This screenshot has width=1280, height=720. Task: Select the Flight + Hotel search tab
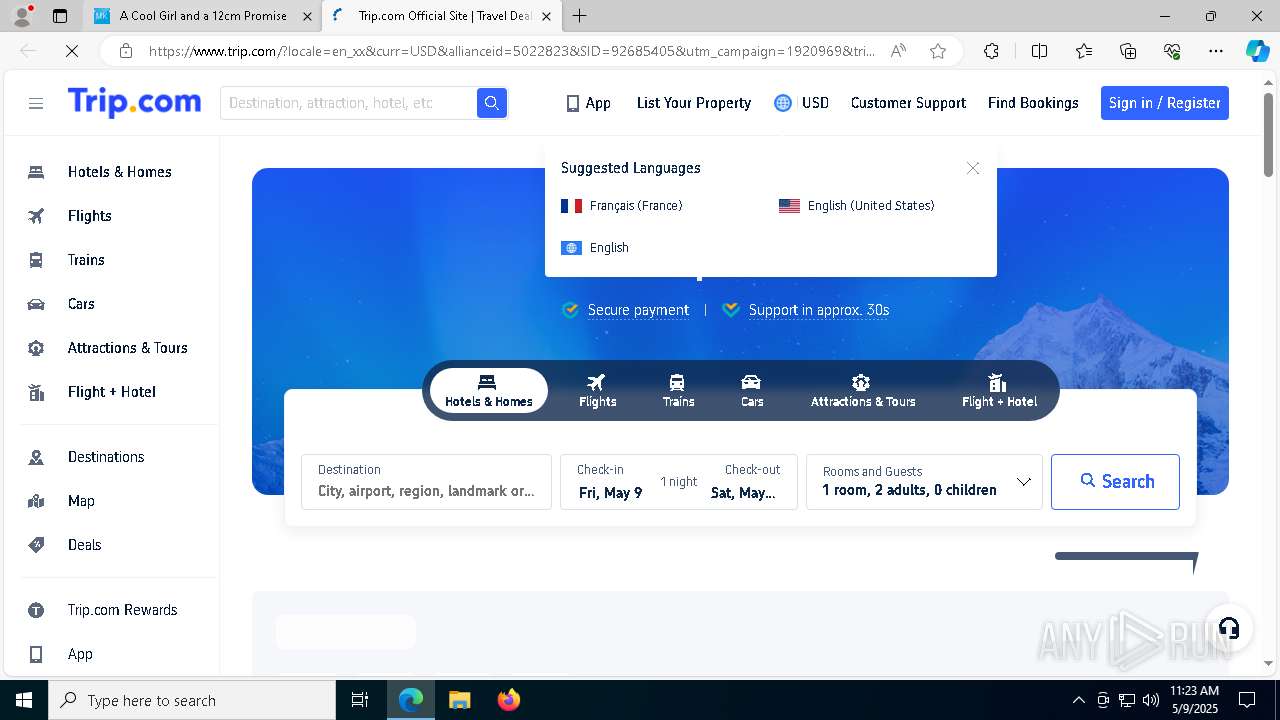pyautogui.click(x=999, y=391)
